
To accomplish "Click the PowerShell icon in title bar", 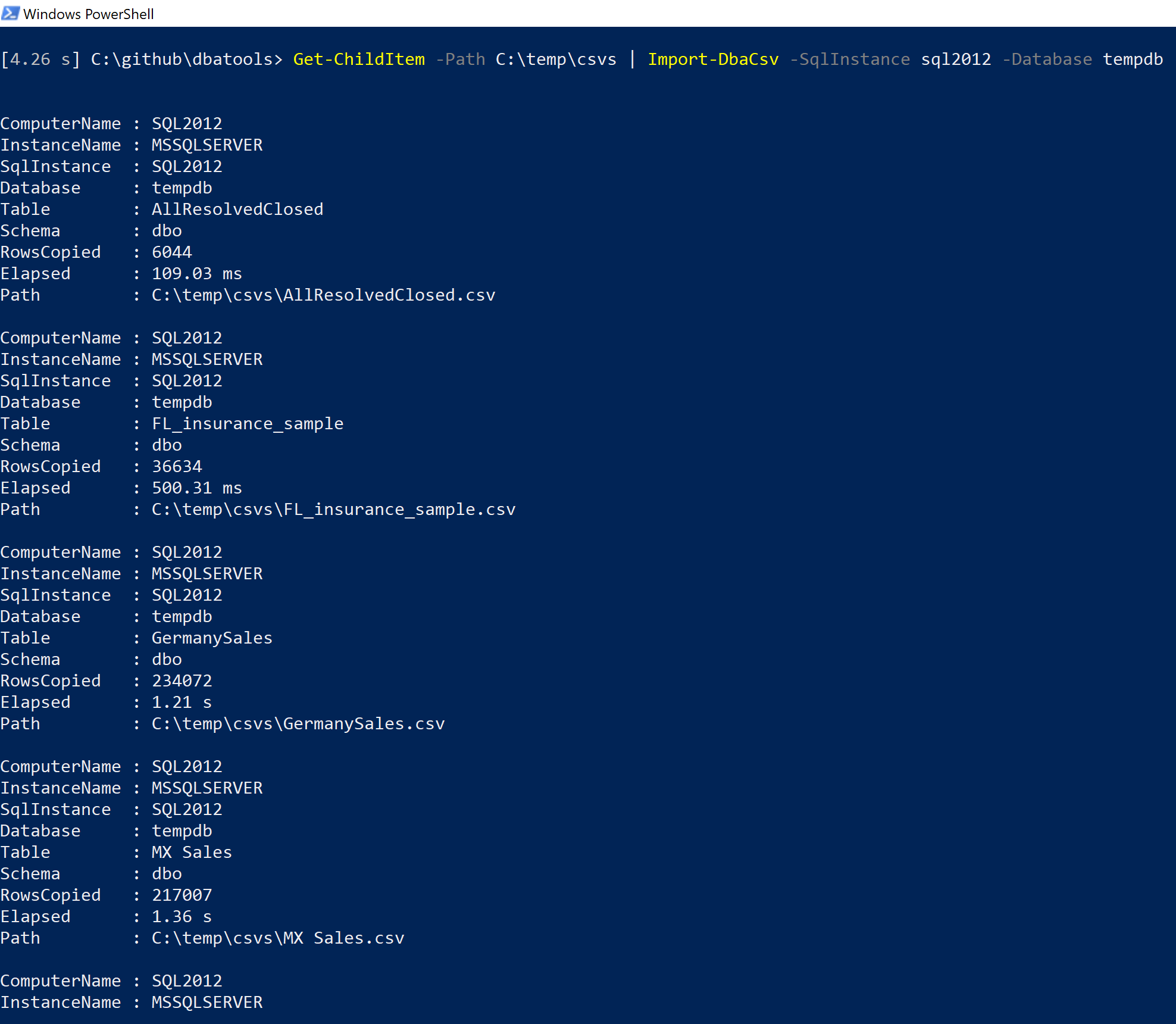I will tap(10, 13).
